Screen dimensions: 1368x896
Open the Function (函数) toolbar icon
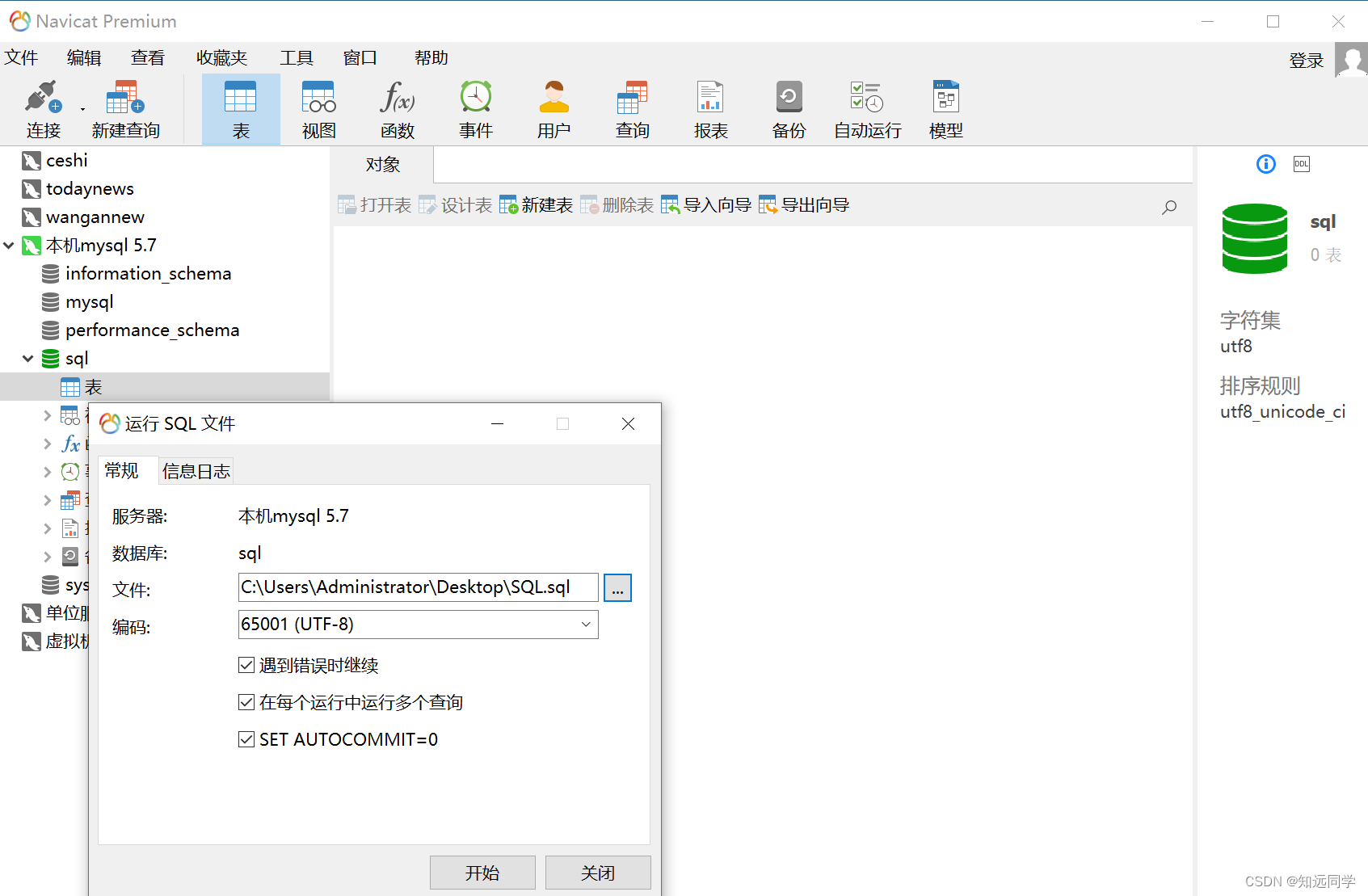(398, 109)
